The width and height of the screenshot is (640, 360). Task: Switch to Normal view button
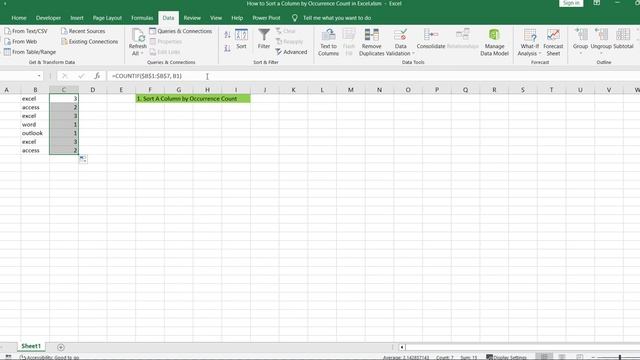click(x=544, y=357)
